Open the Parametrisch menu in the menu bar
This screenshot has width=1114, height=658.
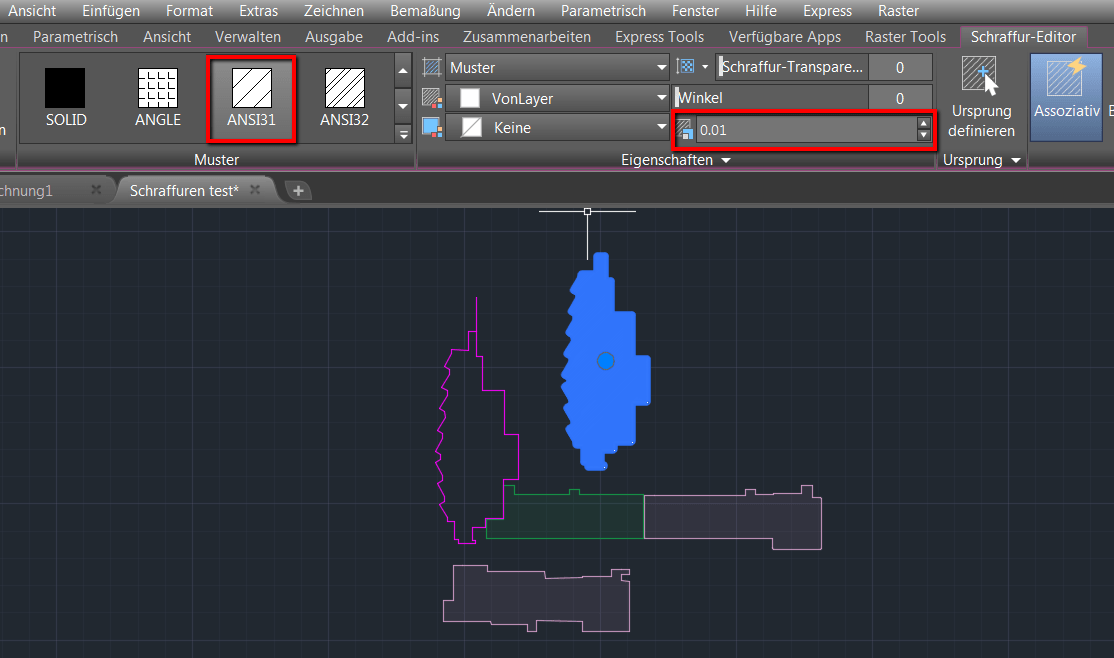coord(603,11)
